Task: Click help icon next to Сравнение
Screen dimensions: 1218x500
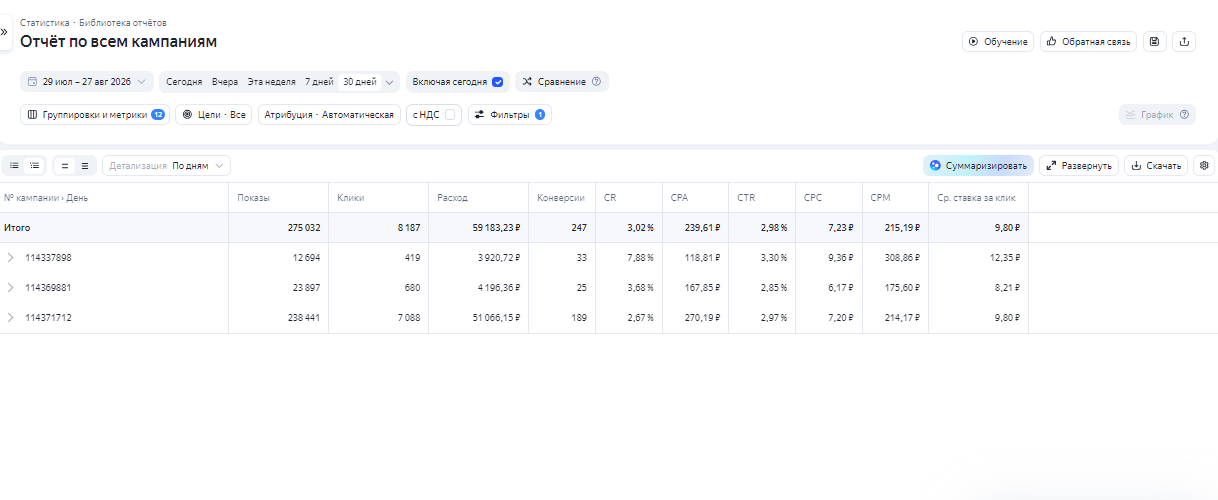Action: click(597, 82)
